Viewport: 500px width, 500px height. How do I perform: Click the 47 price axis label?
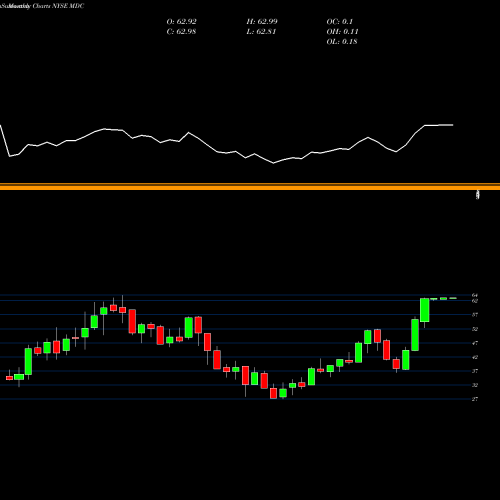click(x=475, y=343)
